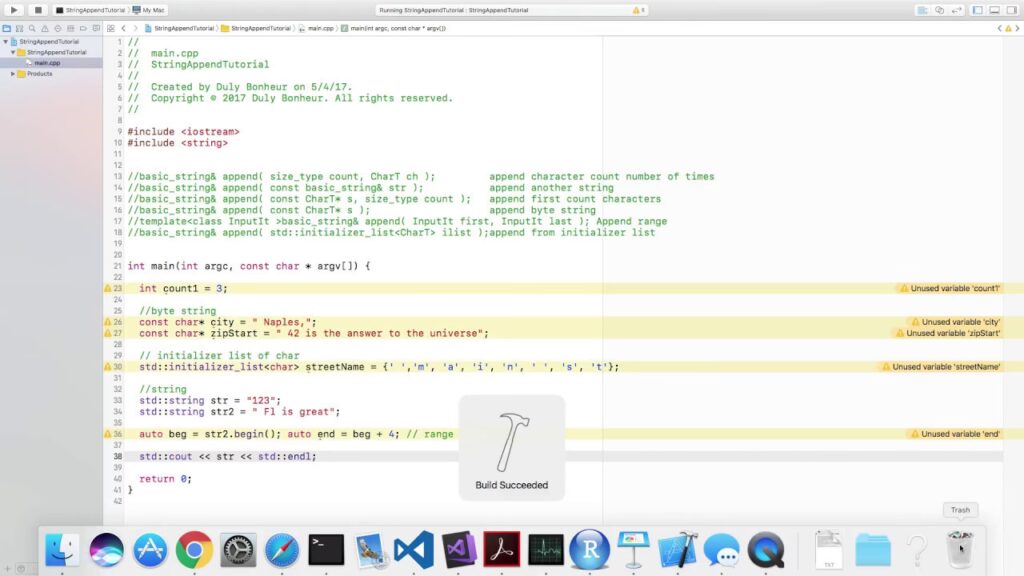Viewport: 1024px width, 576px height.
Task: Toggle the bottom Debug area panel
Action: click(995, 10)
